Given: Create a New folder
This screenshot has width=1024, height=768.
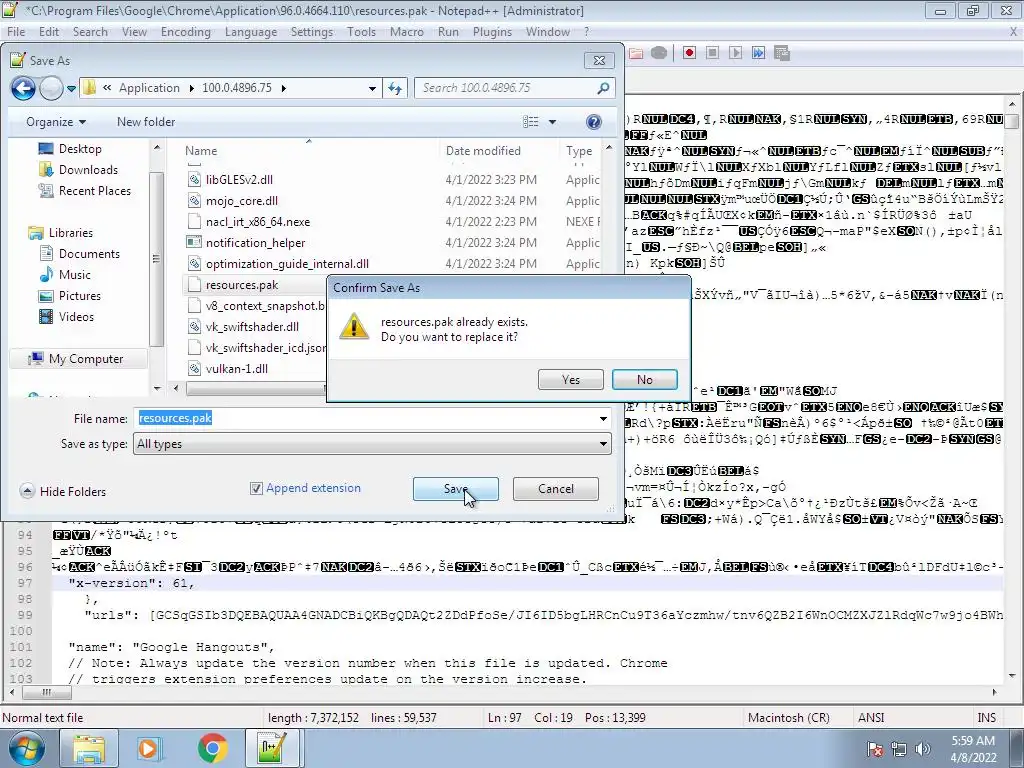Looking at the screenshot, I should (146, 122).
